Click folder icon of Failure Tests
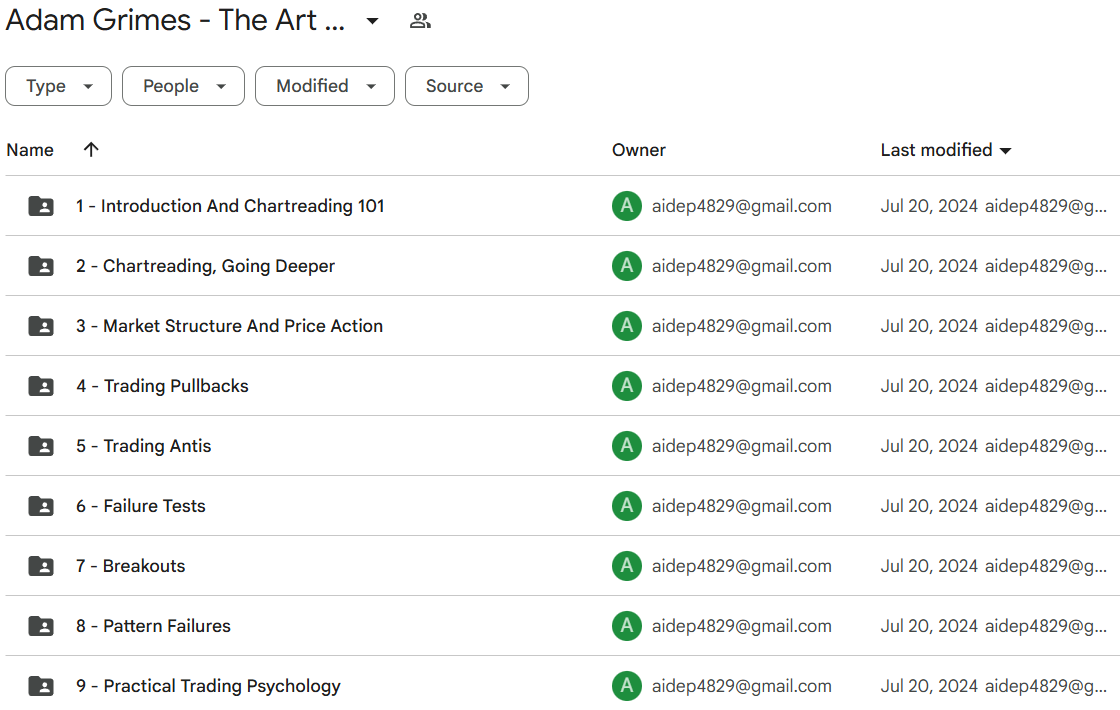Screen dimensions: 1120x710 [x=41, y=506]
